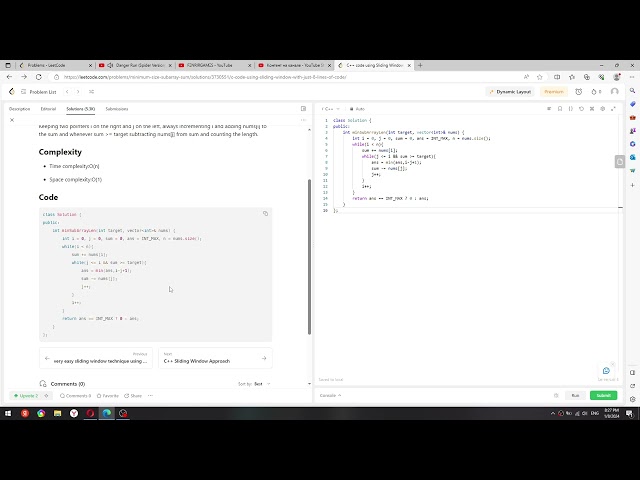This screenshot has width=640, height=480.
Task: Run the code
Action: pyautogui.click(x=575, y=396)
